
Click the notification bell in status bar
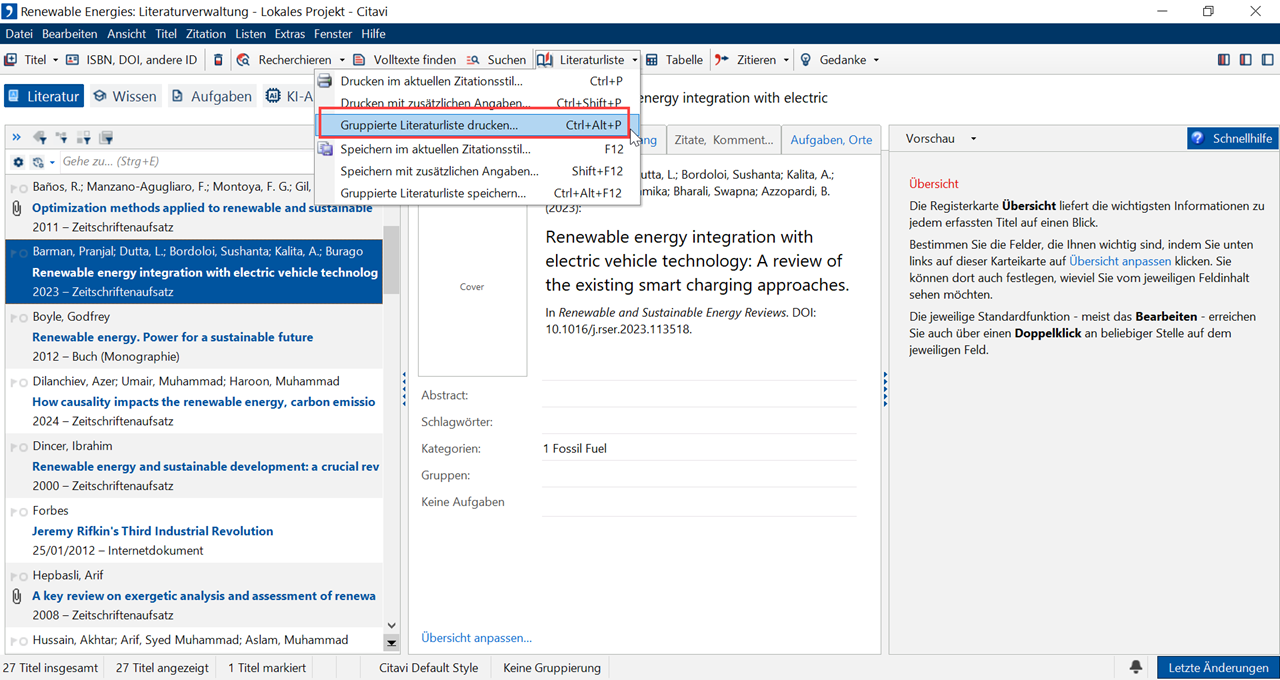(x=1136, y=668)
